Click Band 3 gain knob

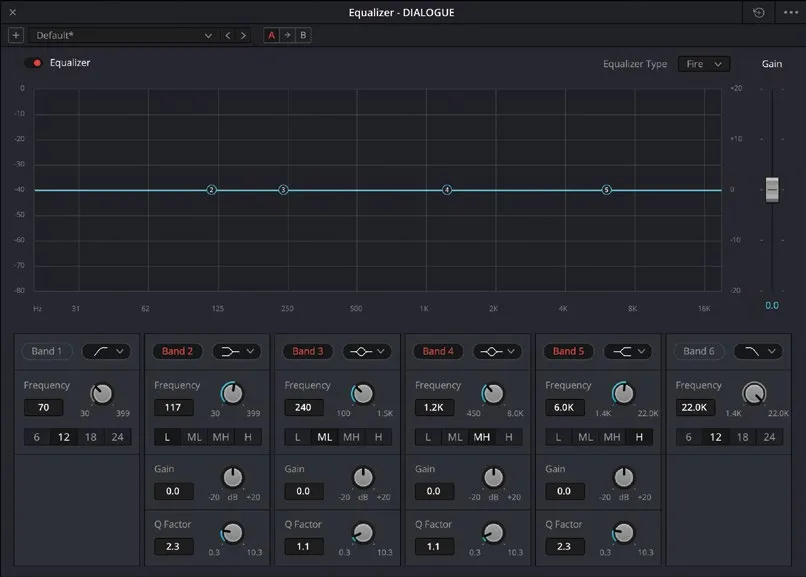click(x=363, y=478)
